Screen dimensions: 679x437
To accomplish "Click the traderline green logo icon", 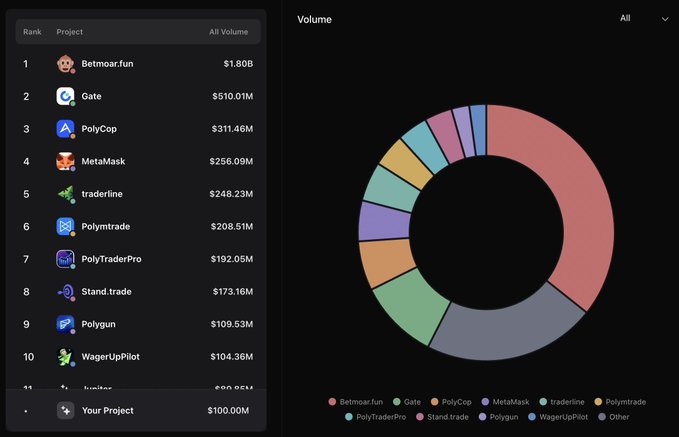I will coord(65,194).
